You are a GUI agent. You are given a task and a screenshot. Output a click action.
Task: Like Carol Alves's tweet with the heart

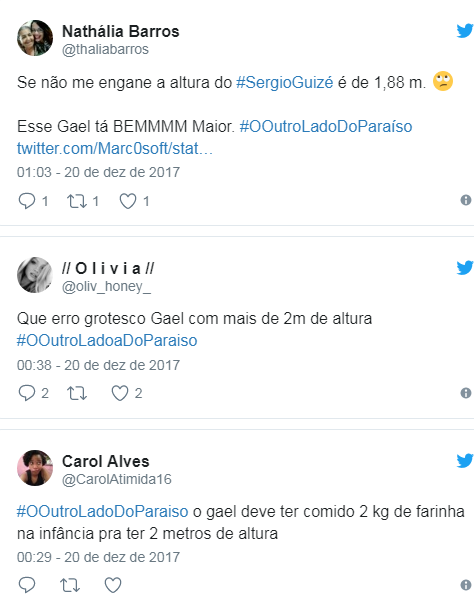113,585
